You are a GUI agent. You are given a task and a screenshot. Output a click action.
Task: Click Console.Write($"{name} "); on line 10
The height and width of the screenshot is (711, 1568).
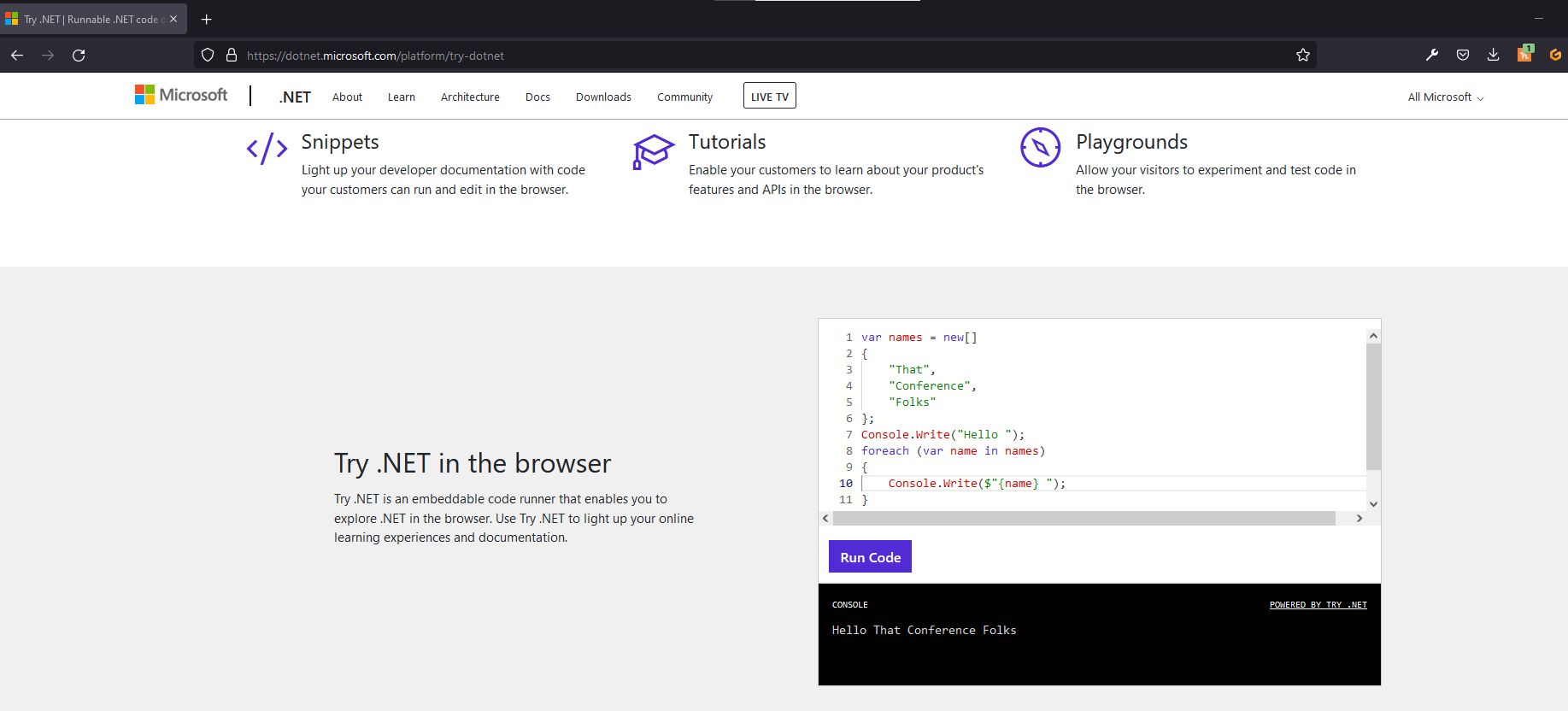click(x=977, y=484)
